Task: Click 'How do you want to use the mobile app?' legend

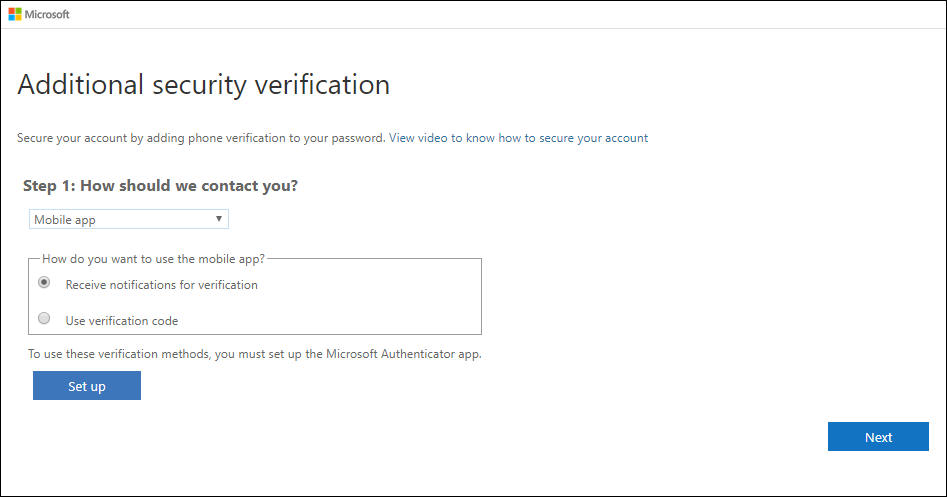Action: tap(153, 259)
